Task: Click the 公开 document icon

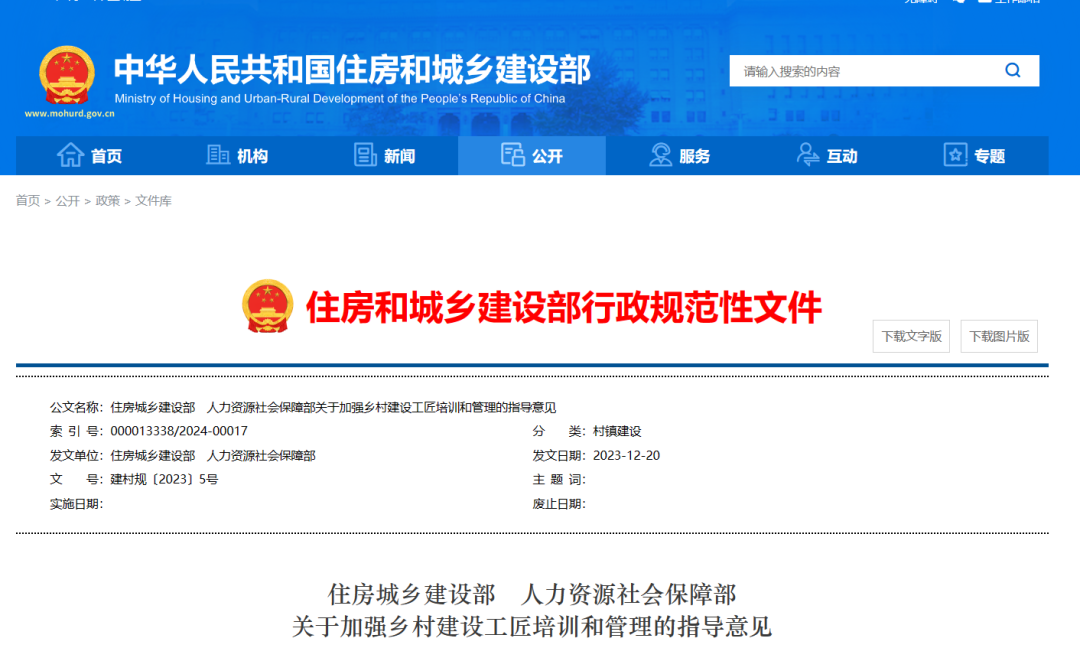Action: pos(512,155)
